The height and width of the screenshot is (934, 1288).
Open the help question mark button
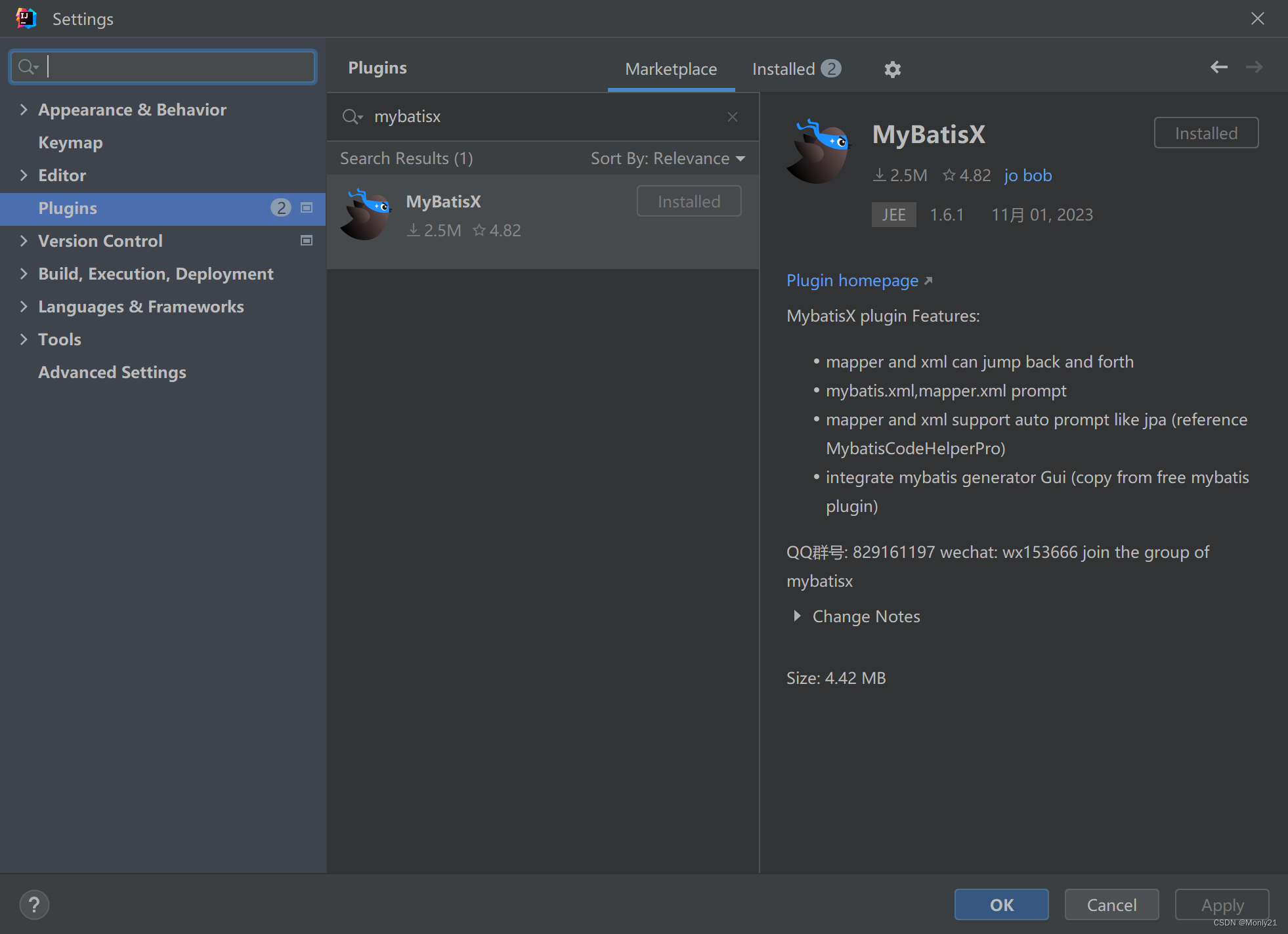(34, 905)
